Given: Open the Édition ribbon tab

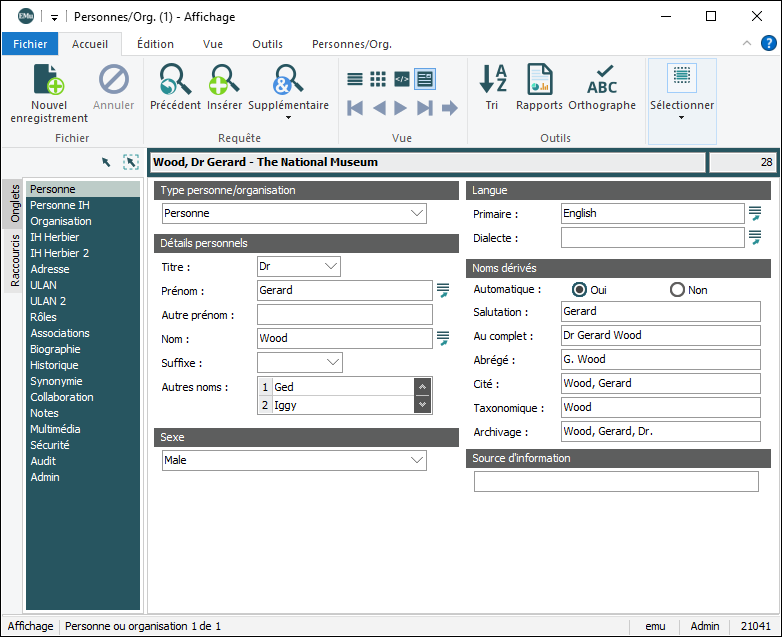Looking at the screenshot, I should tap(155, 44).
